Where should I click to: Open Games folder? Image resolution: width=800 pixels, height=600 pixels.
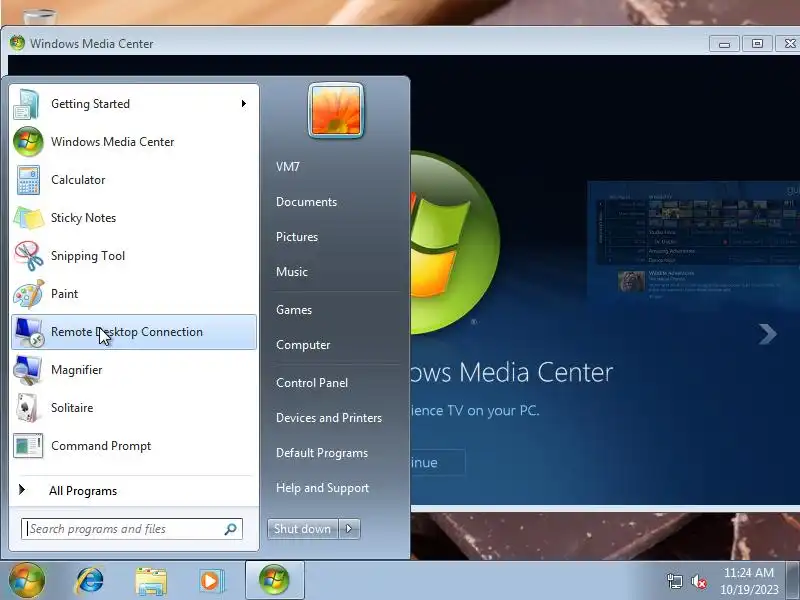(x=294, y=310)
